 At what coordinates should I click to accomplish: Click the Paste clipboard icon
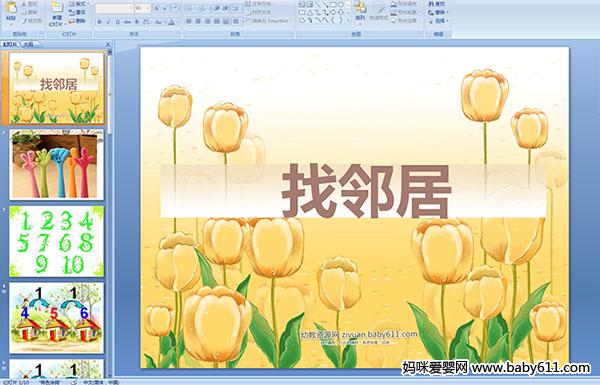click(x=11, y=7)
